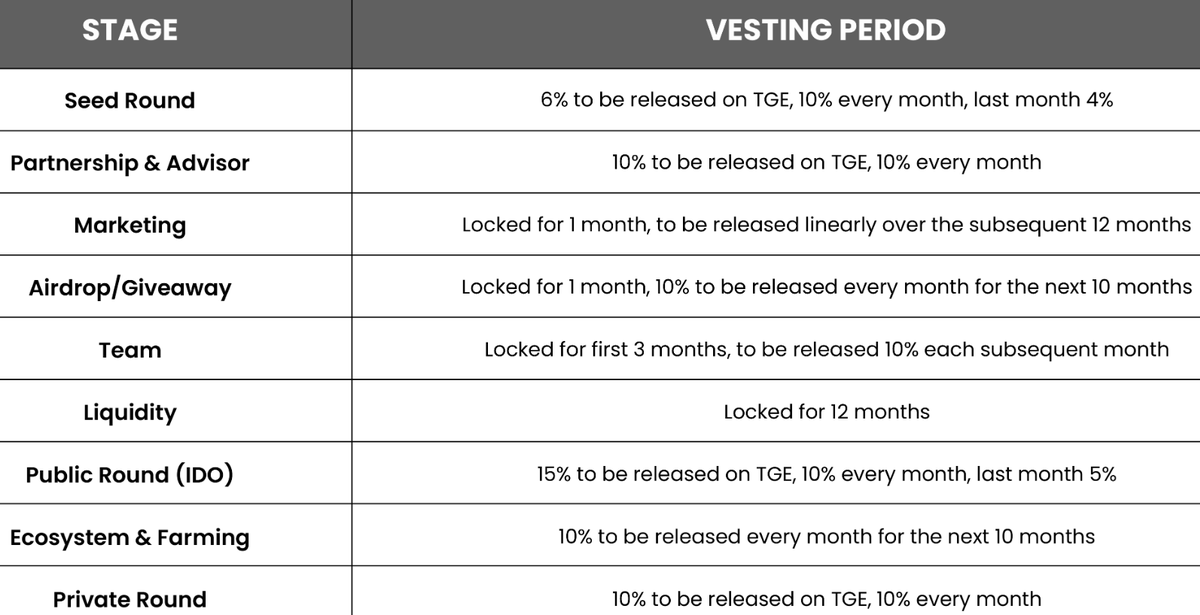Click the Public Round (IDO) cell
This screenshot has height=615, width=1200.
tap(130, 475)
